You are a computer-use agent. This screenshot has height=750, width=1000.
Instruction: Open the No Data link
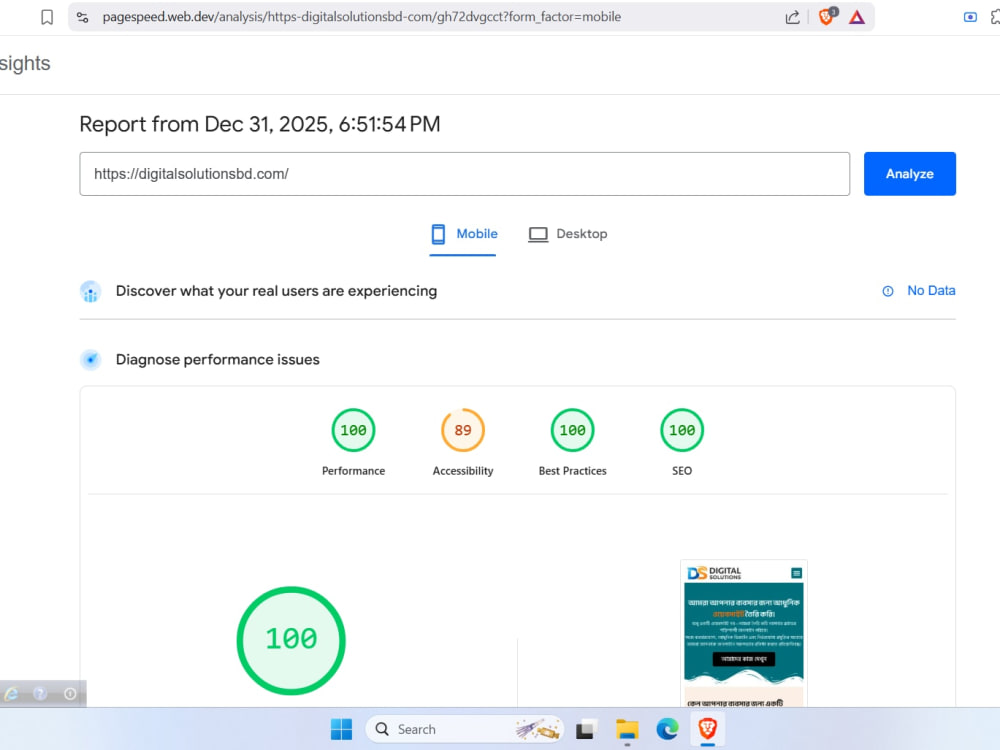coord(930,291)
